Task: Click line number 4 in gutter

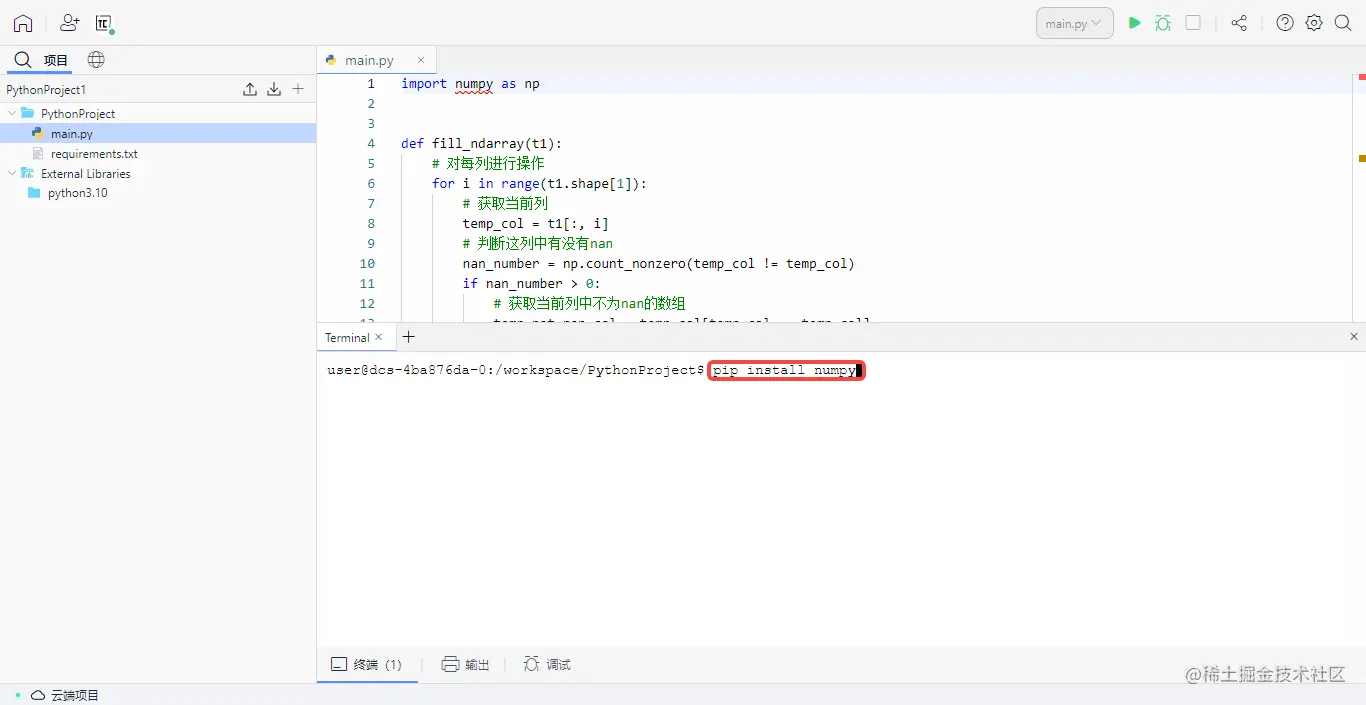Action: [371, 143]
